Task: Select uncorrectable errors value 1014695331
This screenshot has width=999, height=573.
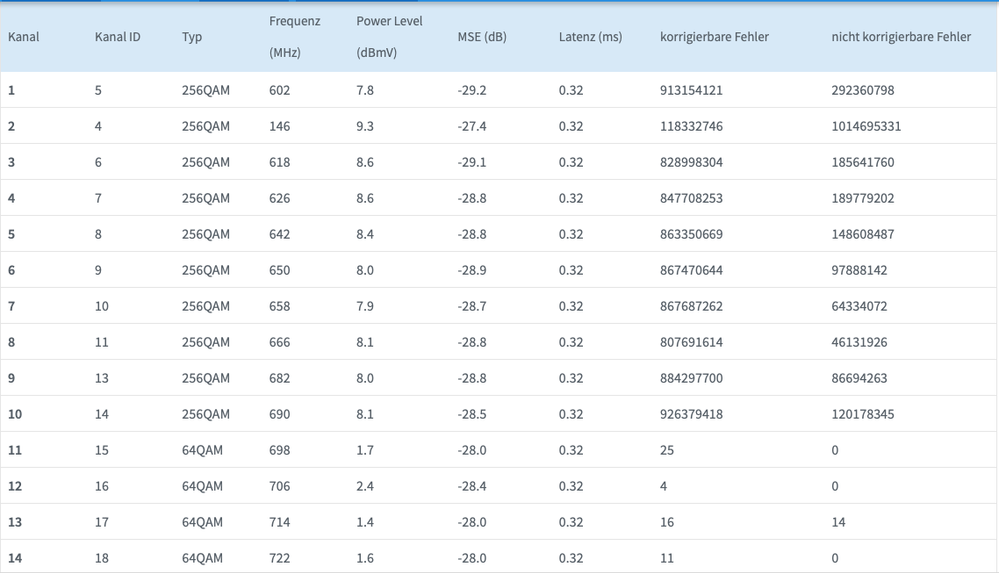Action: [866, 126]
